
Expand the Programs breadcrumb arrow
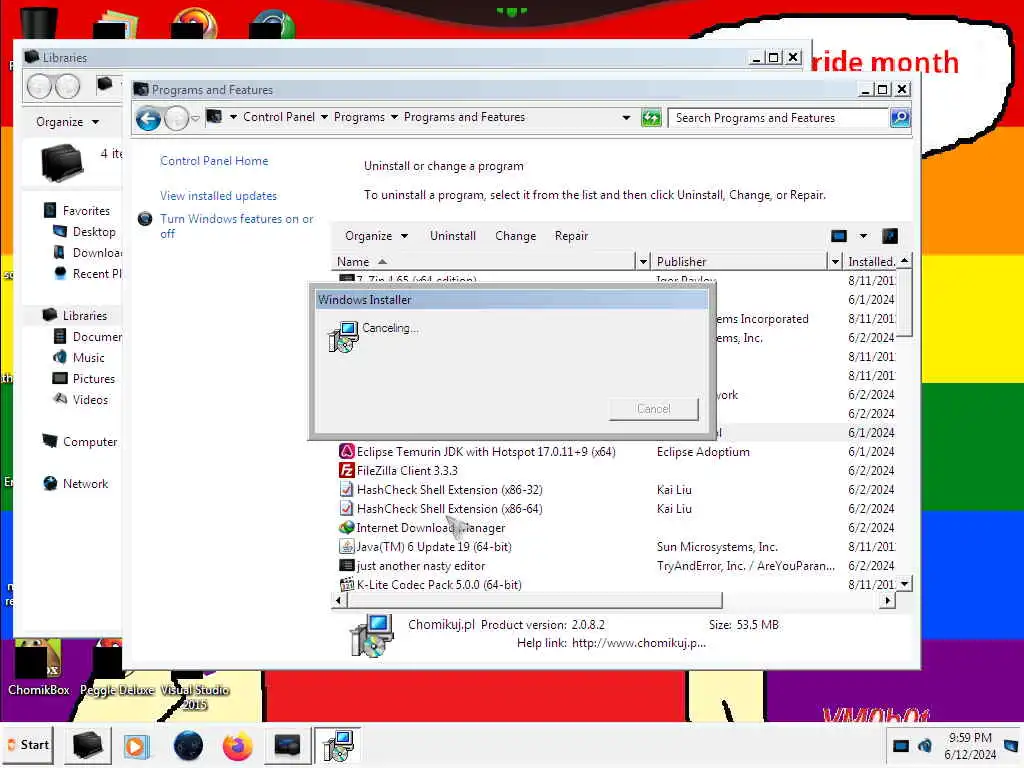[394, 117]
